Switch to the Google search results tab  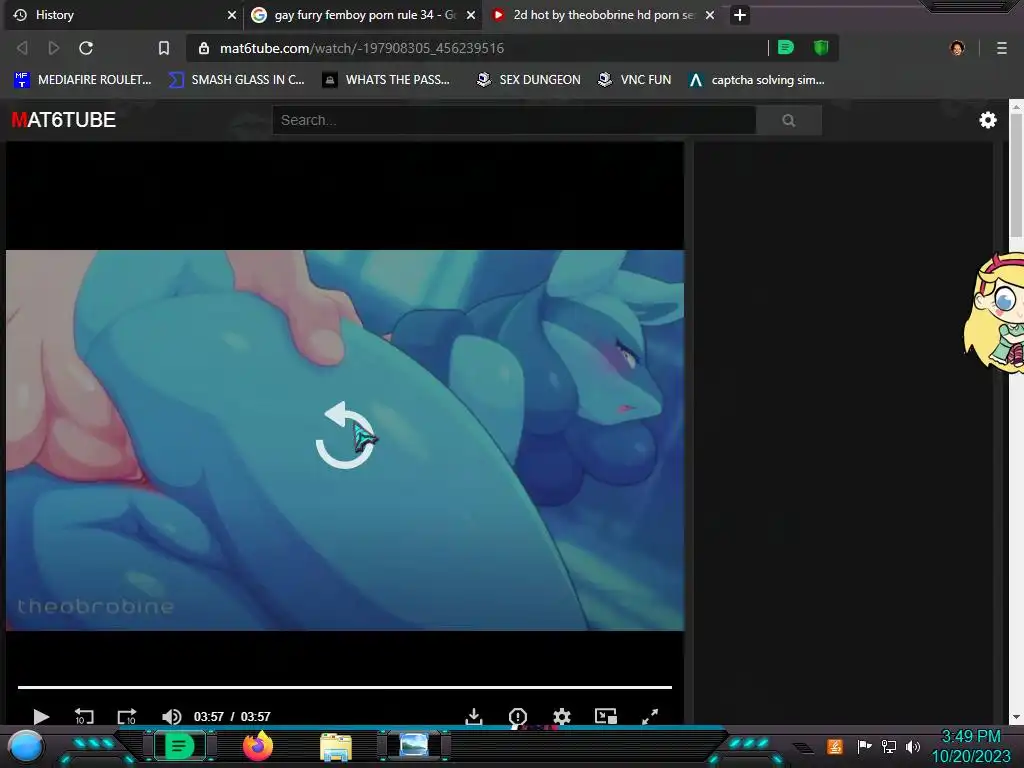(364, 14)
